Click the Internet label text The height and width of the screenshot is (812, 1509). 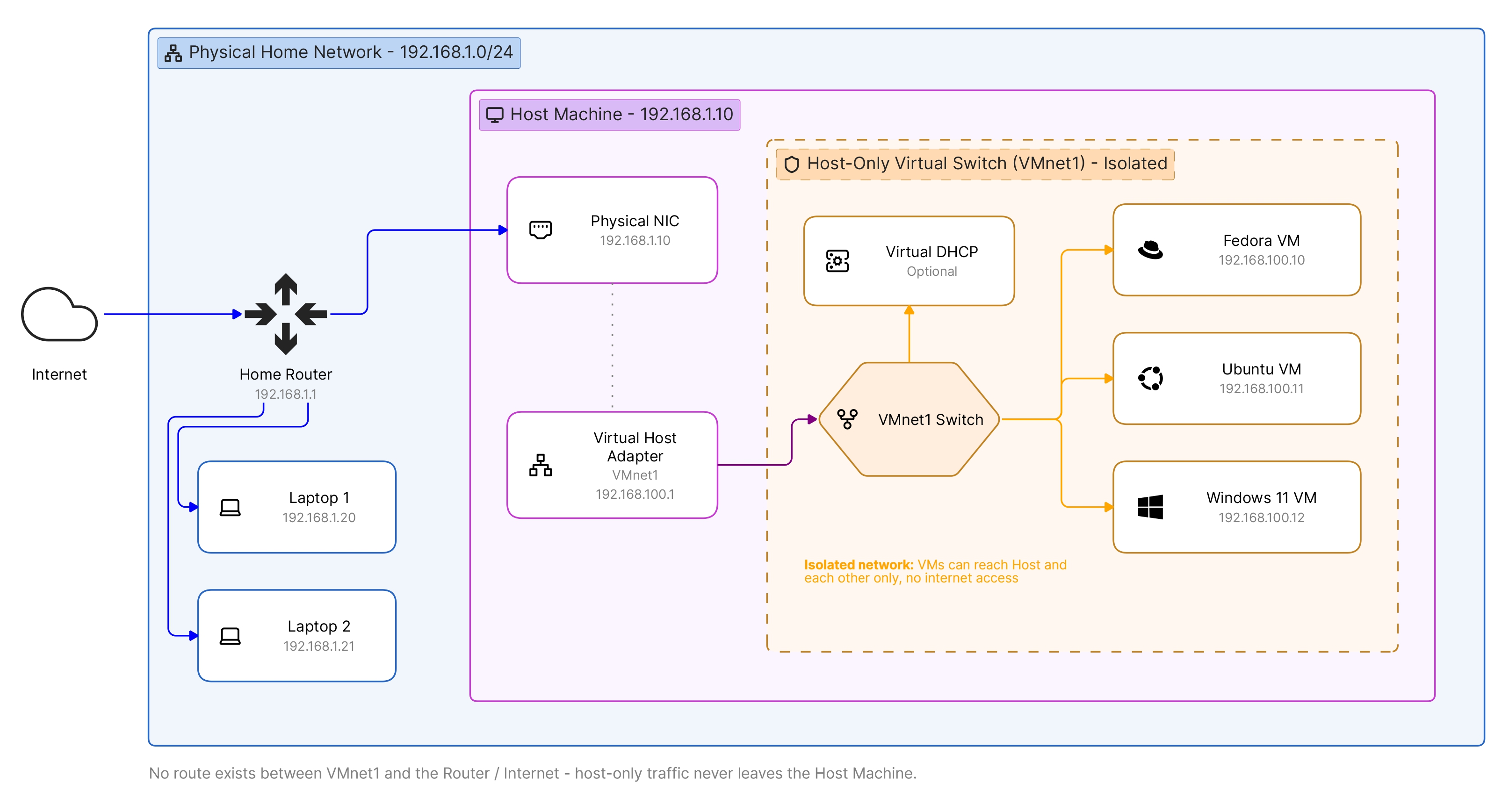pyautogui.click(x=59, y=374)
